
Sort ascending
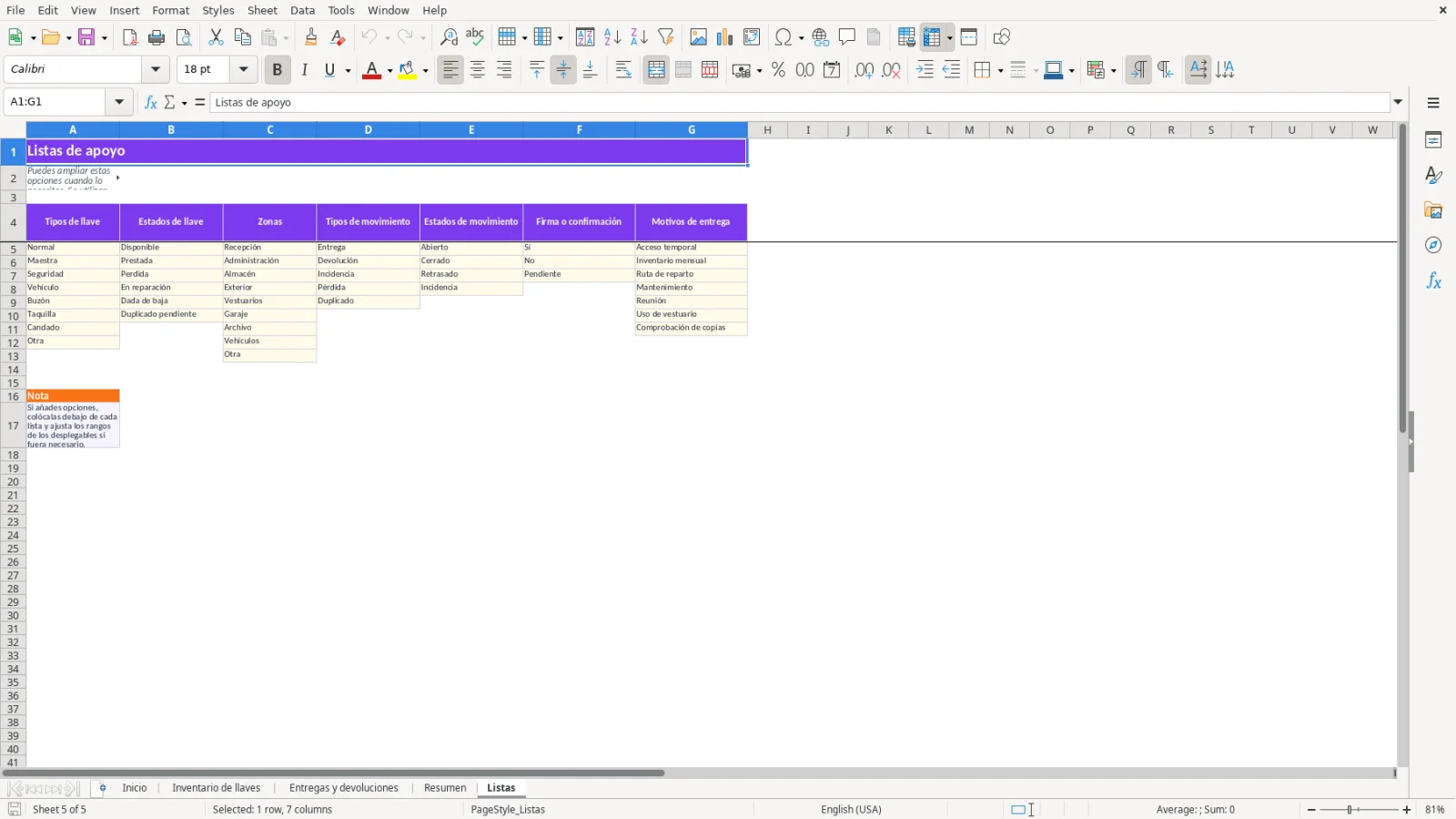click(612, 37)
